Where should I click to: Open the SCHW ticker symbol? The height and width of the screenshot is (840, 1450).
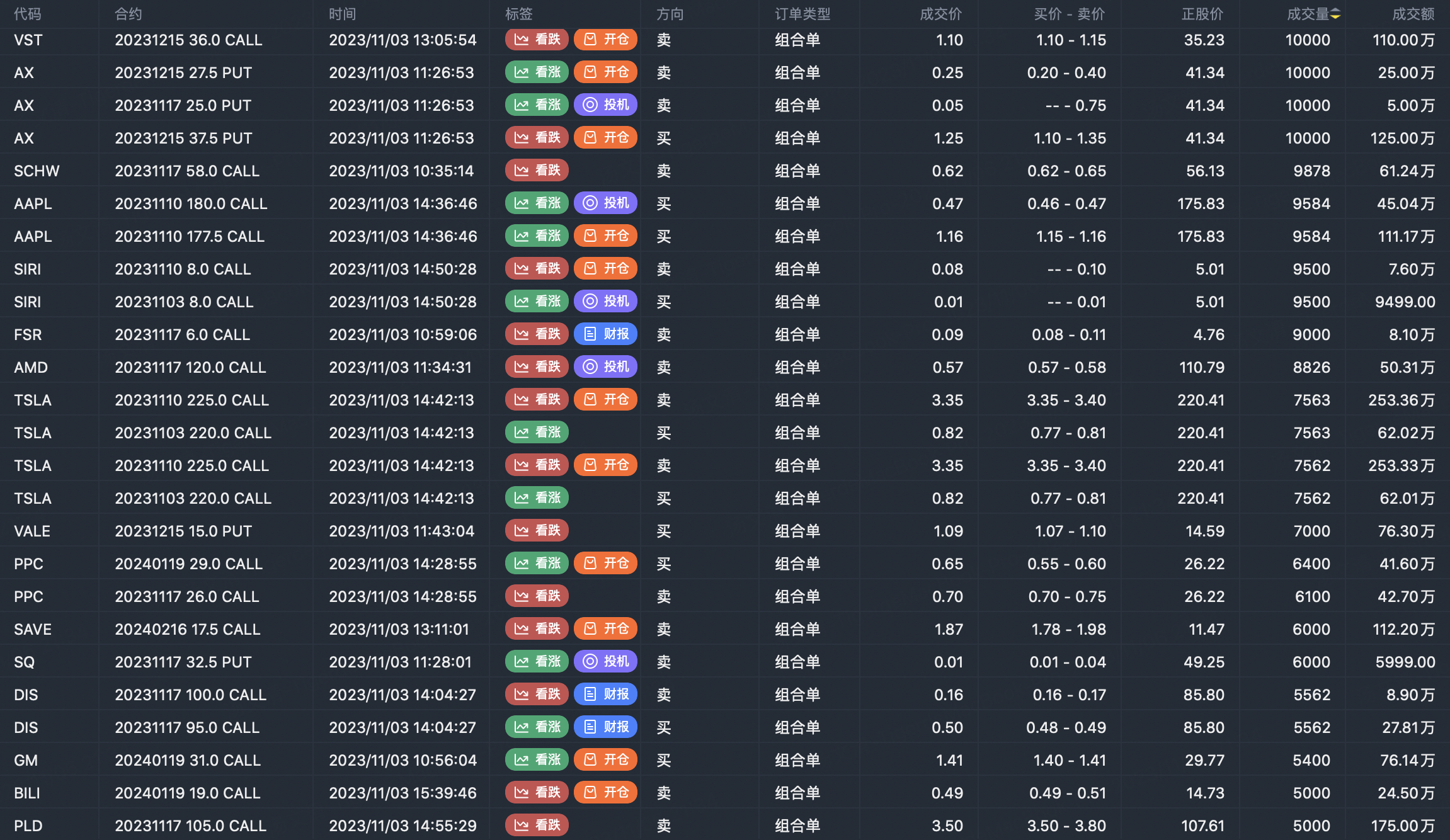37,171
